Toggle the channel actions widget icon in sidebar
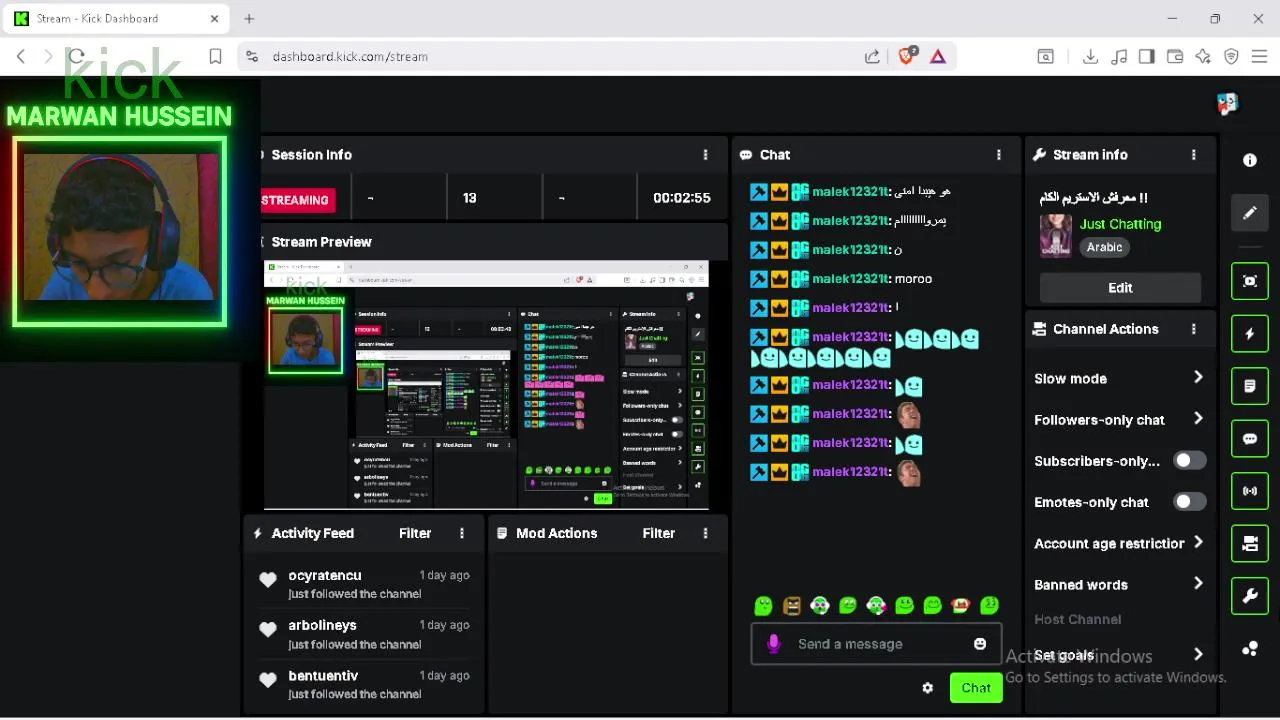 (1250, 543)
